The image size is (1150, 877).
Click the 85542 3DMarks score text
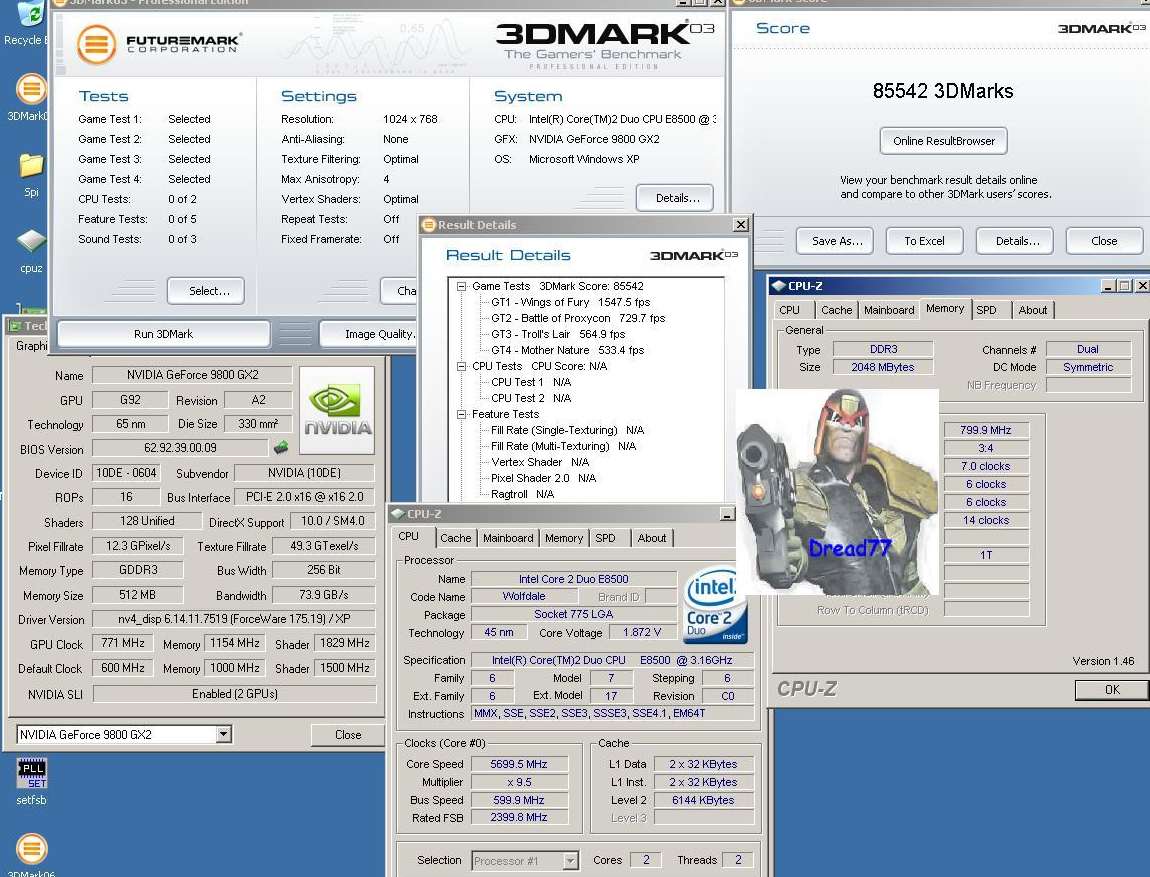coord(942,91)
